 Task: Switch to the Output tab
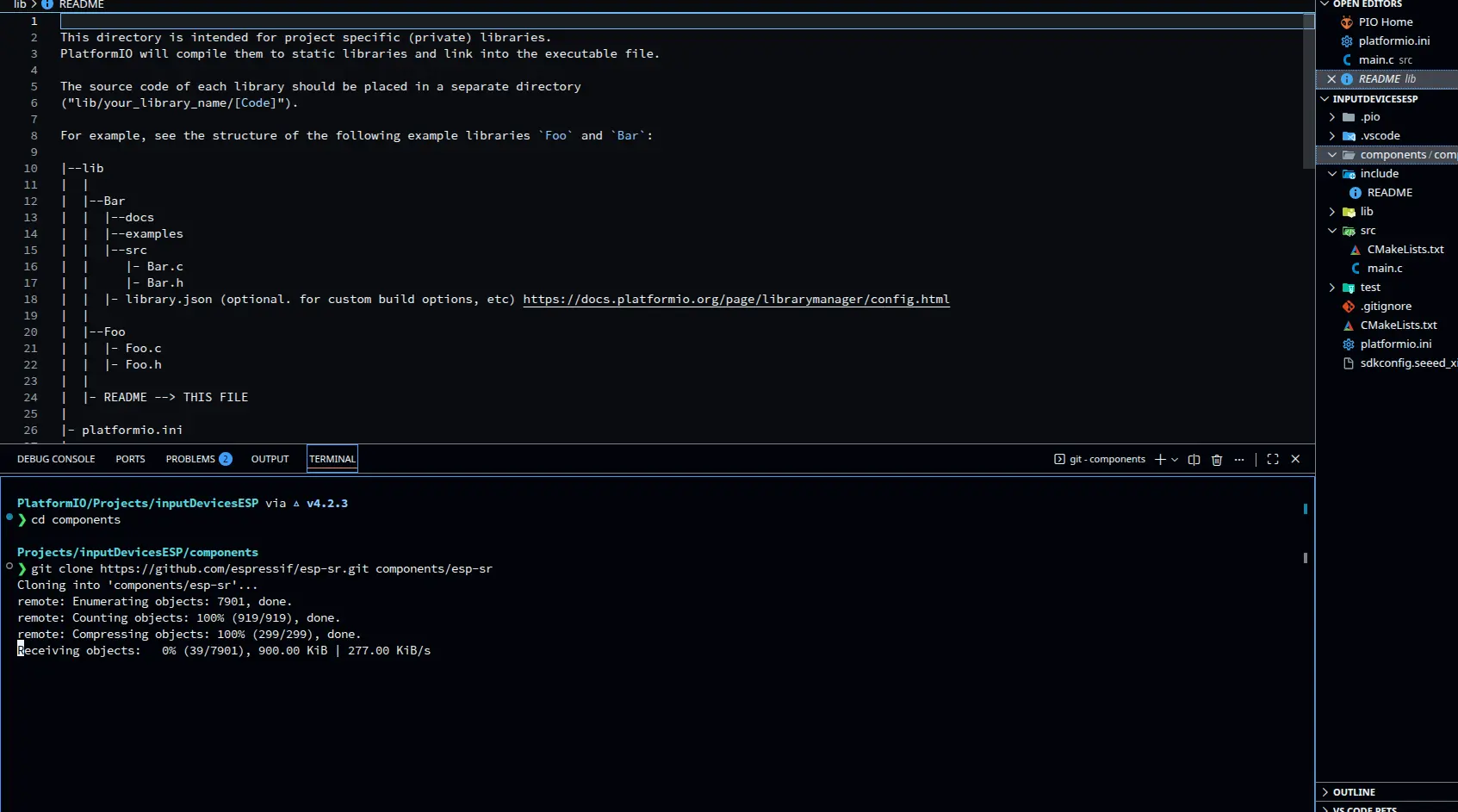pyautogui.click(x=270, y=460)
